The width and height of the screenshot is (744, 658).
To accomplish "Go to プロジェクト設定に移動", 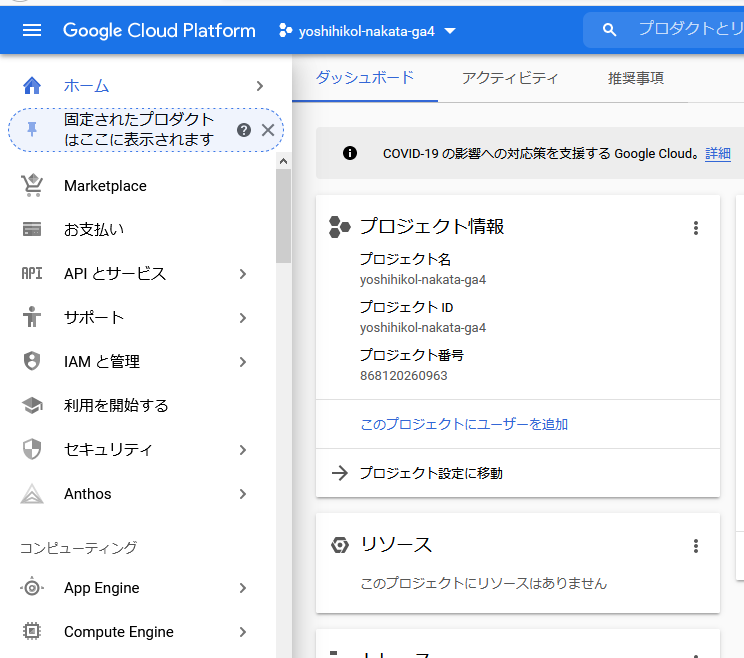I will 431,473.
